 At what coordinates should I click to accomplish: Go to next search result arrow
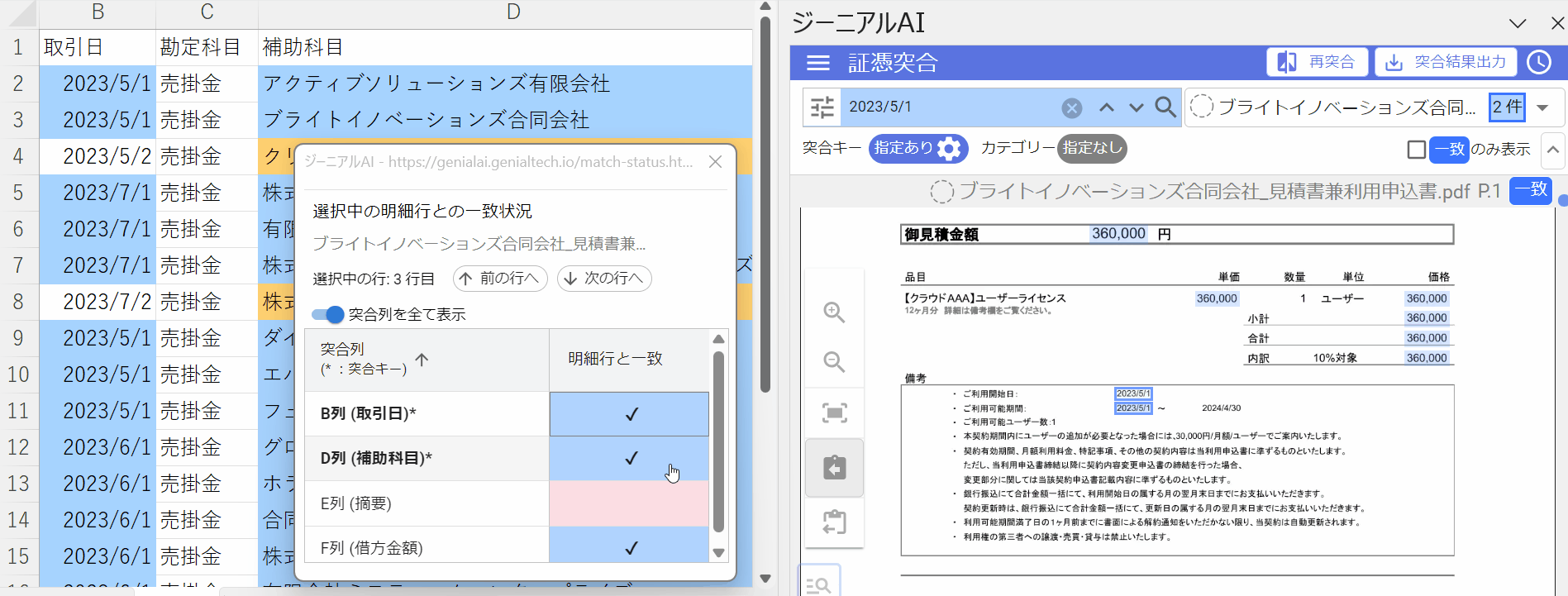pyautogui.click(x=1137, y=107)
